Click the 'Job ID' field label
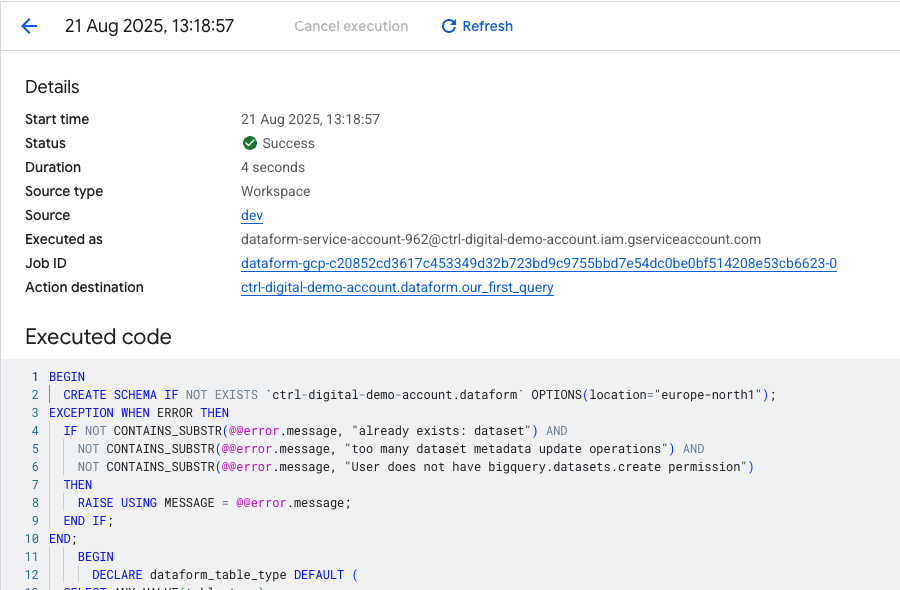The width and height of the screenshot is (900, 590). point(46,263)
